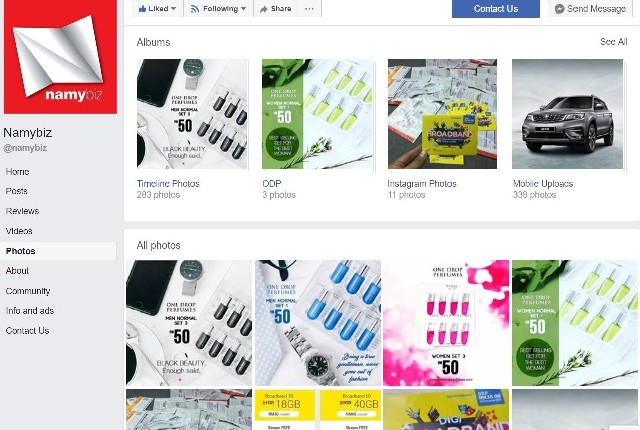Click the Messenger icon in Send Message

coord(560,9)
